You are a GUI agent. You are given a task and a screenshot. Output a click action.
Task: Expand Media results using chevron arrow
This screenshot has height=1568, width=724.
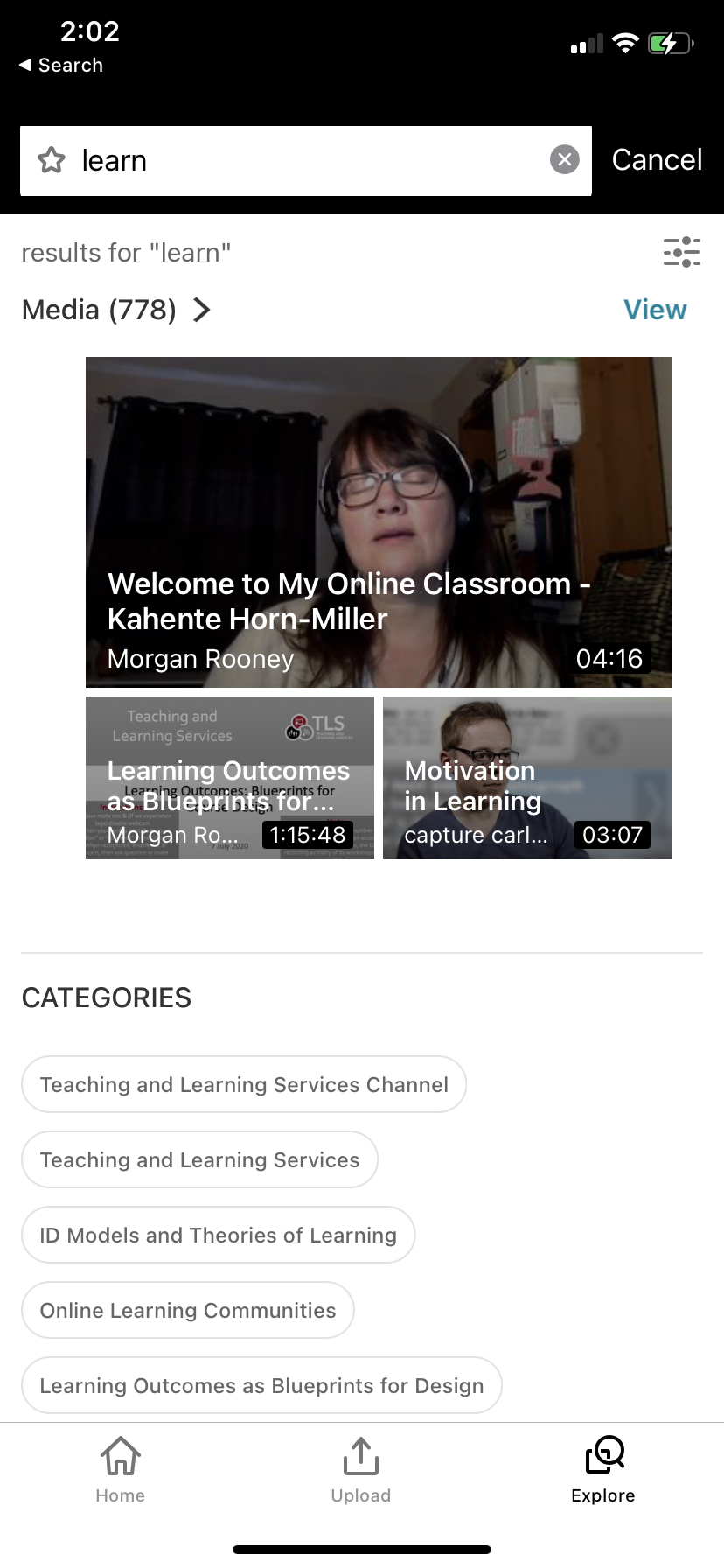[202, 310]
